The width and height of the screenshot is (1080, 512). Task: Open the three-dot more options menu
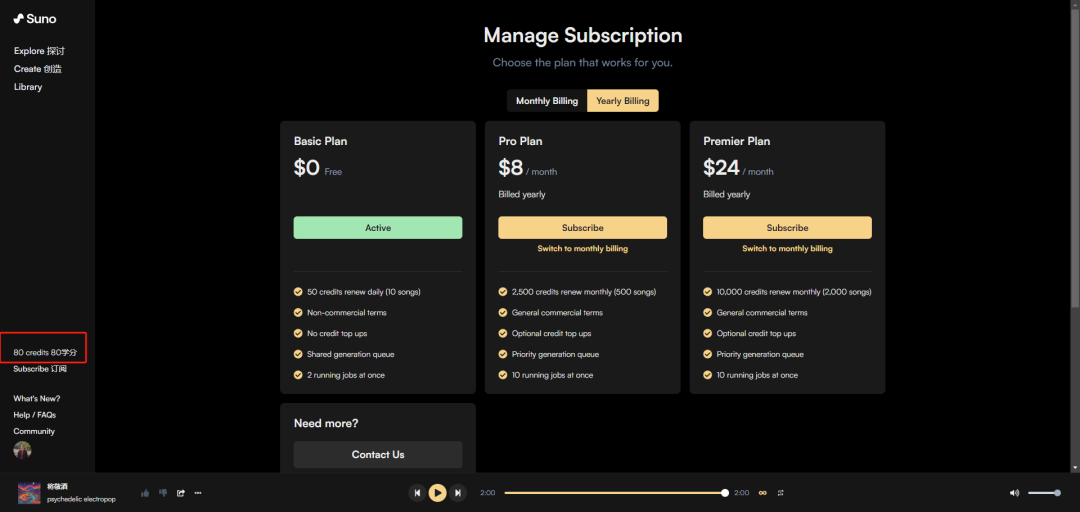click(198, 492)
